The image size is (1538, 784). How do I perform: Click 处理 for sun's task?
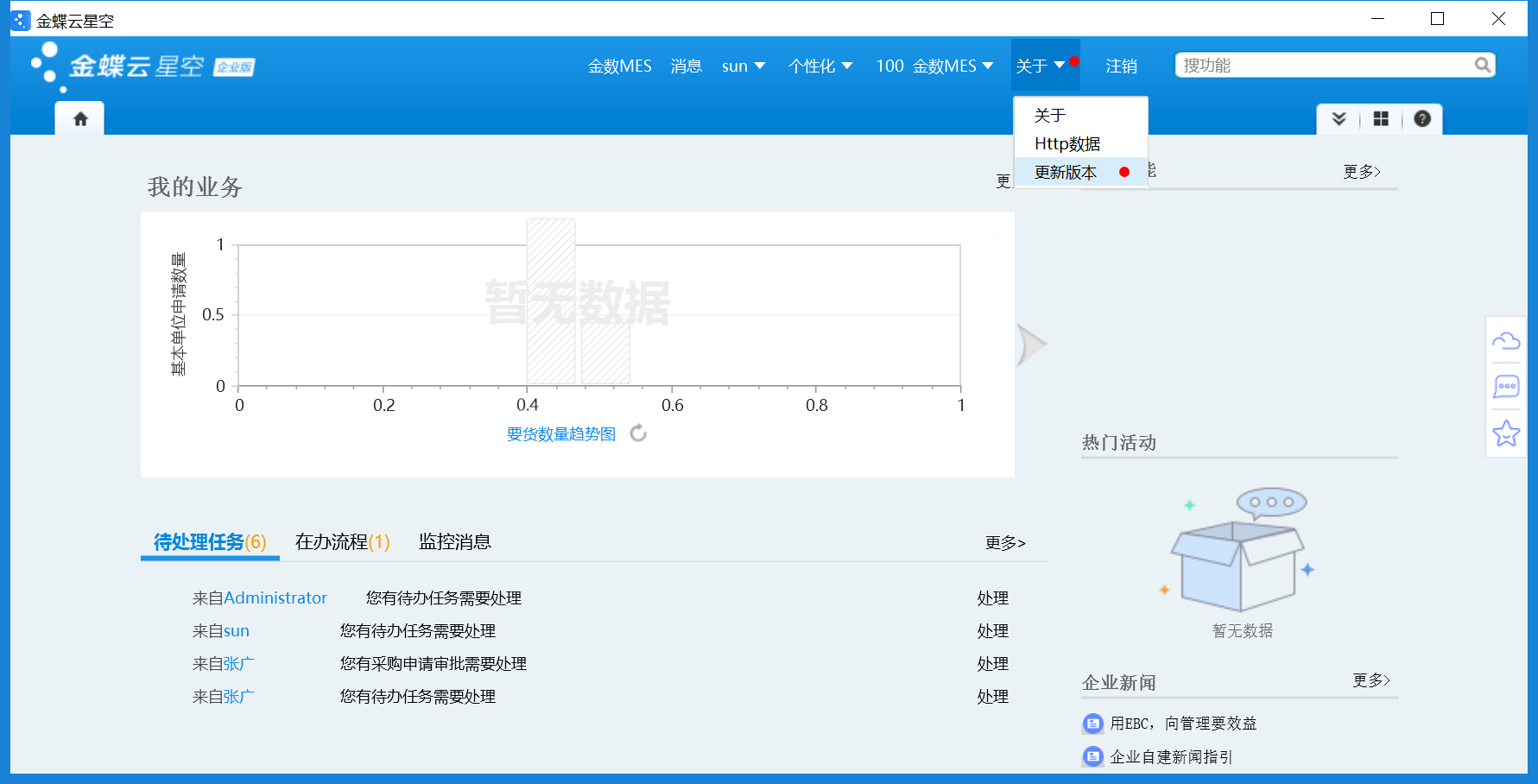coord(993,631)
